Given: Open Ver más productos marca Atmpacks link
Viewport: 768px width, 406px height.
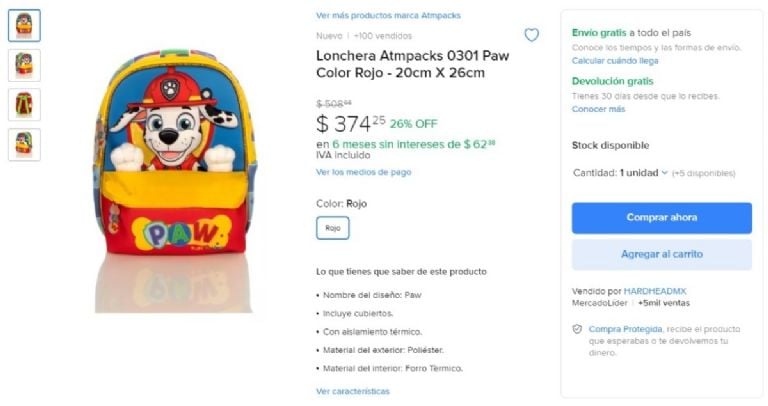Looking at the screenshot, I should click(388, 16).
